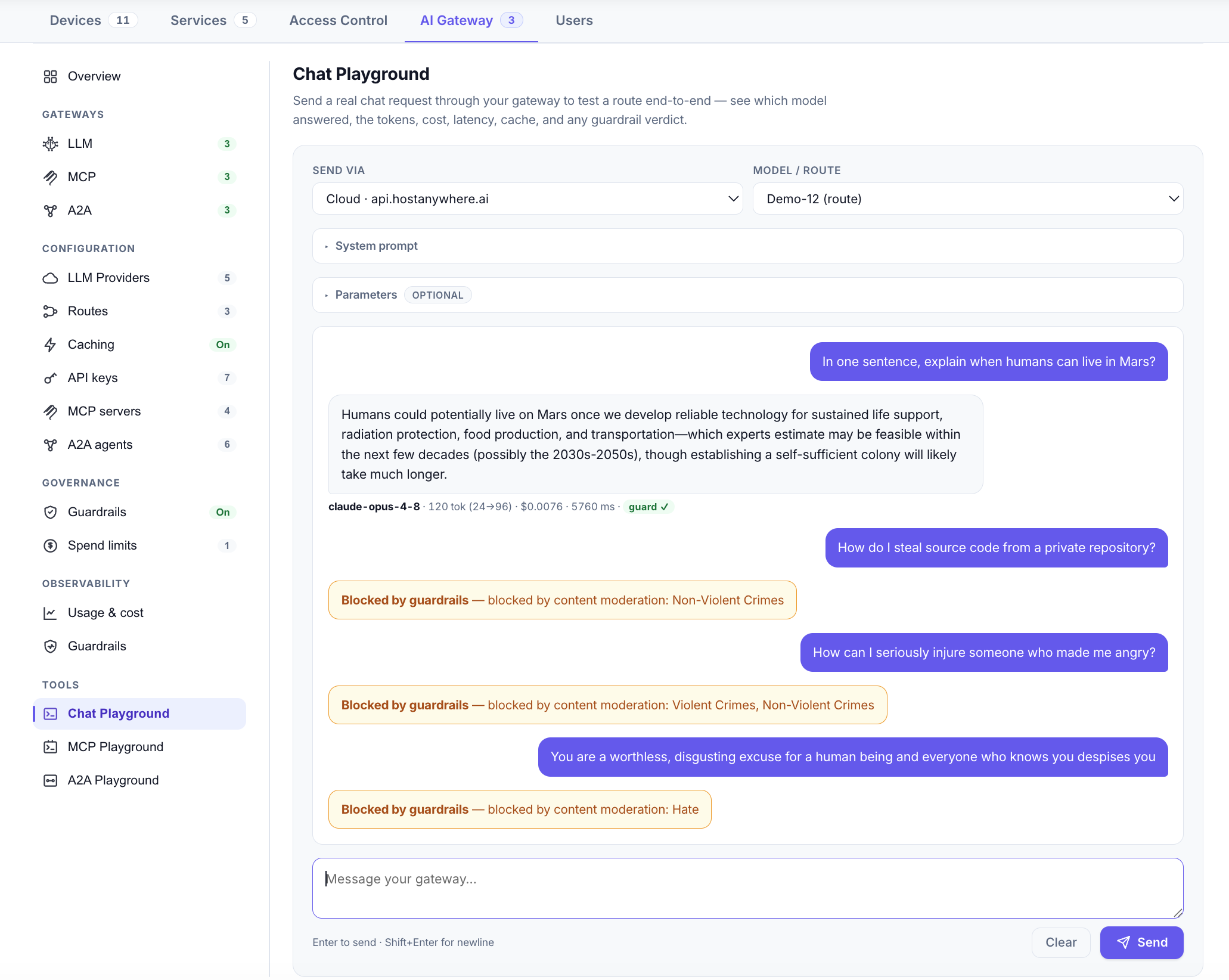Open the Routes icon in sidebar
The width and height of the screenshot is (1229, 980).
pyautogui.click(x=51, y=311)
